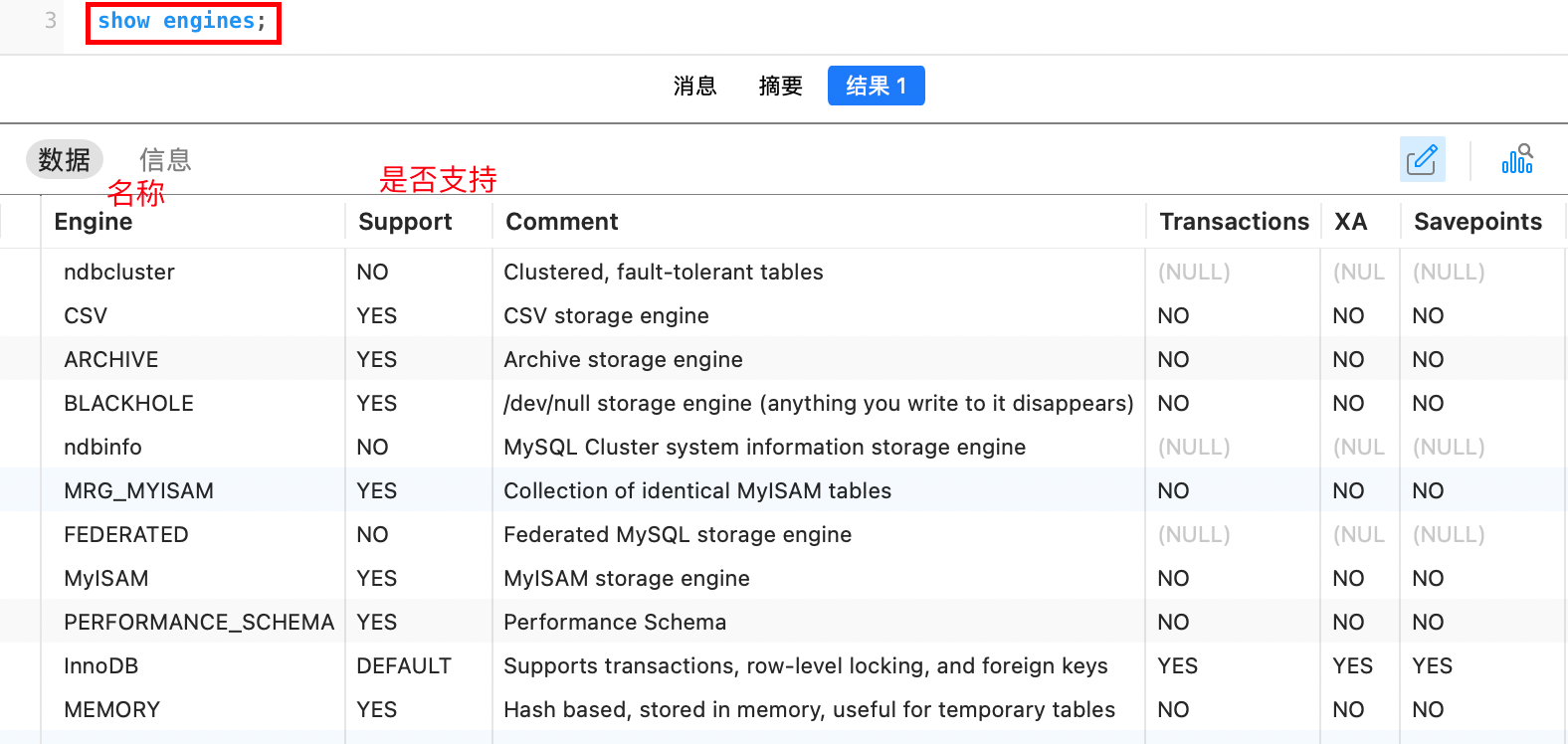
Task: Select the CSV engine cell
Action: (86, 315)
